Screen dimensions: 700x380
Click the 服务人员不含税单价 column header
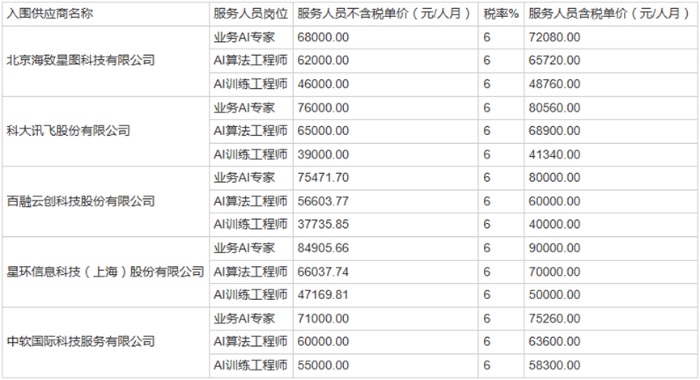pos(386,14)
